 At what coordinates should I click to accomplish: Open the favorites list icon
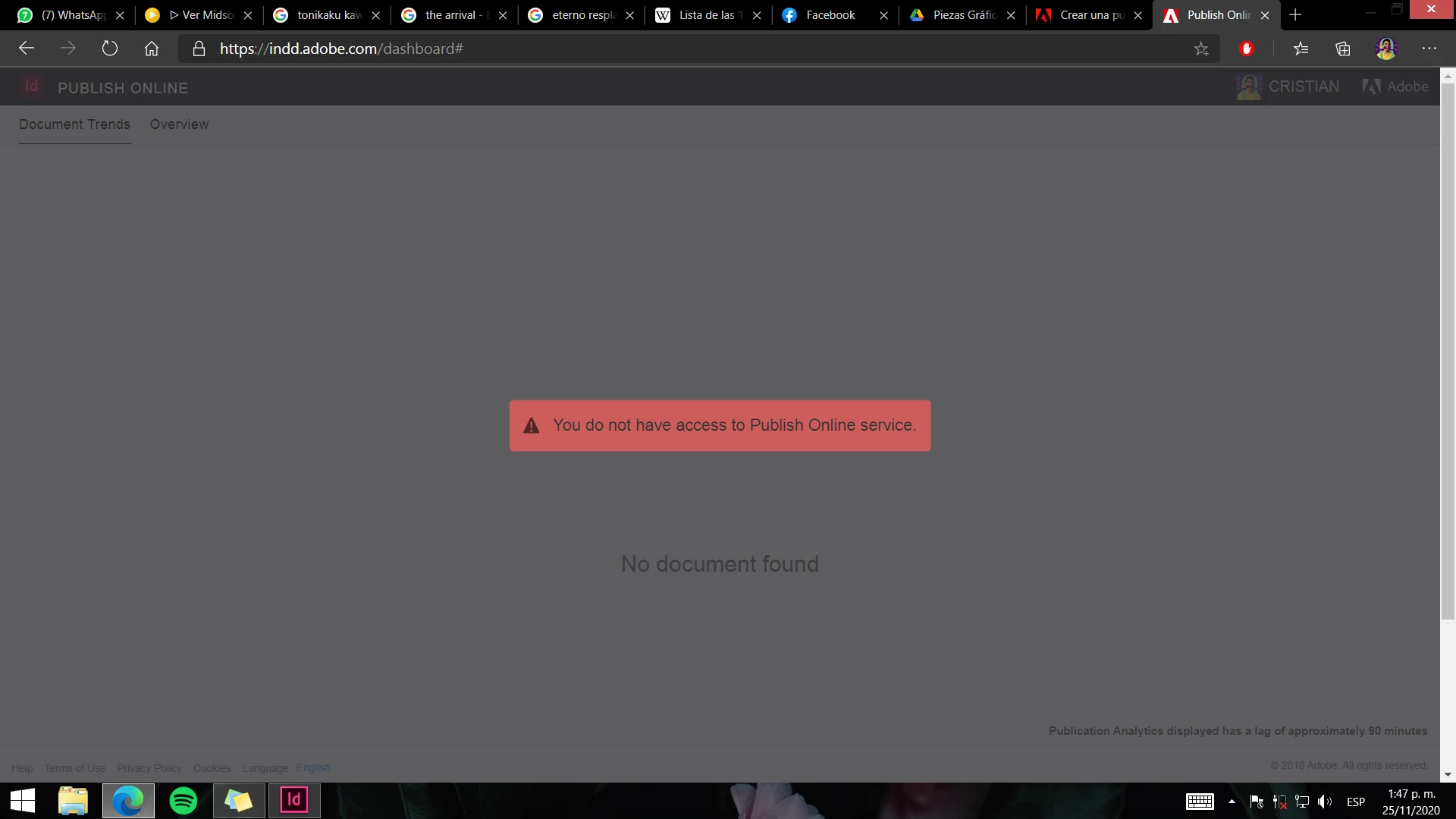(1301, 49)
